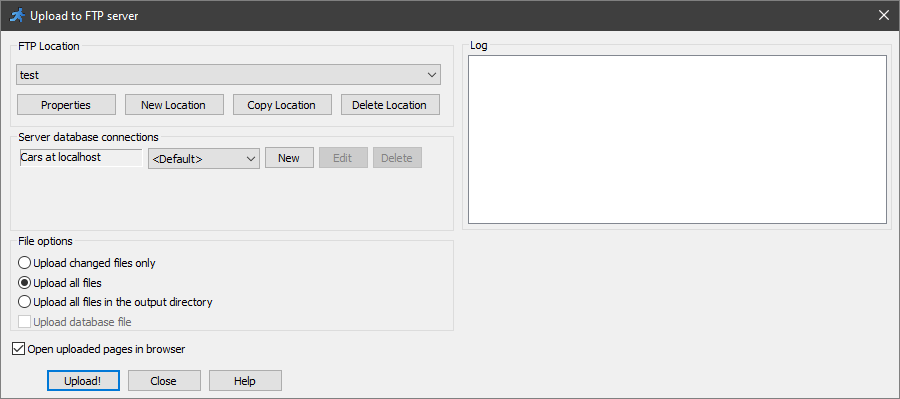Click Delete Location button
The image size is (900, 399).
[x=390, y=105]
